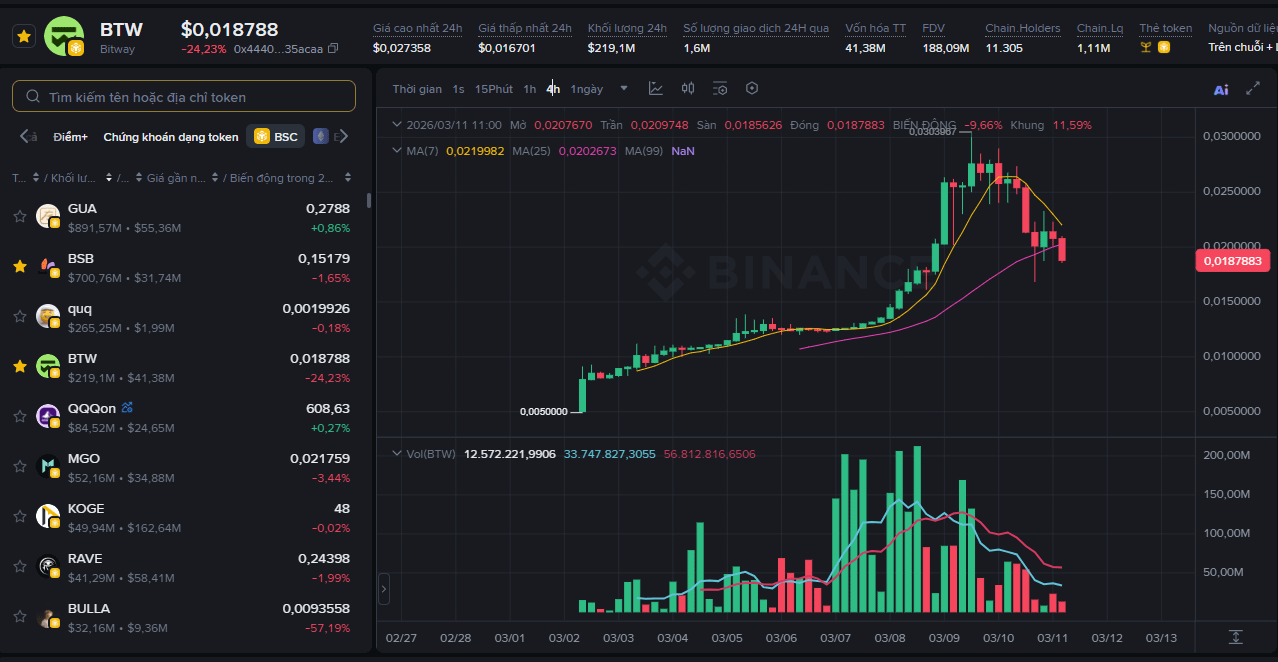1278x662 pixels.
Task: Click the BULLA token logo
Action: click(48, 616)
